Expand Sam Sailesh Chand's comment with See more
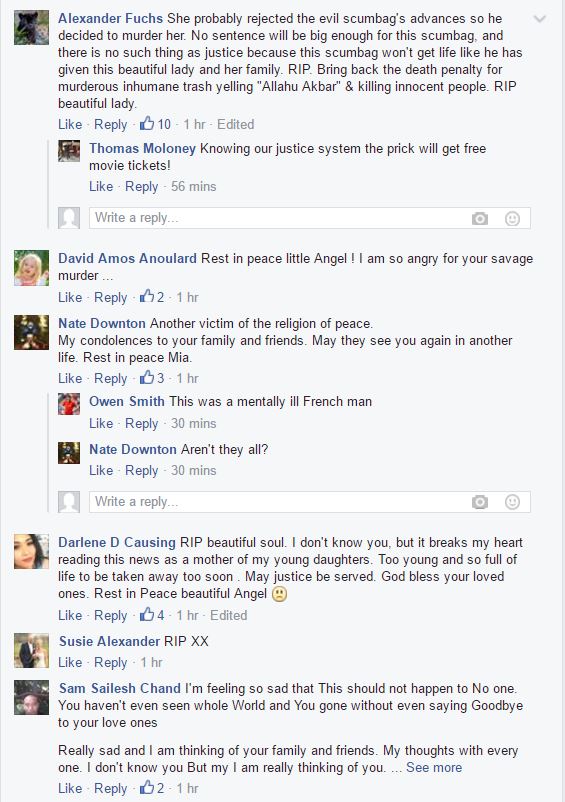 [x=434, y=767]
